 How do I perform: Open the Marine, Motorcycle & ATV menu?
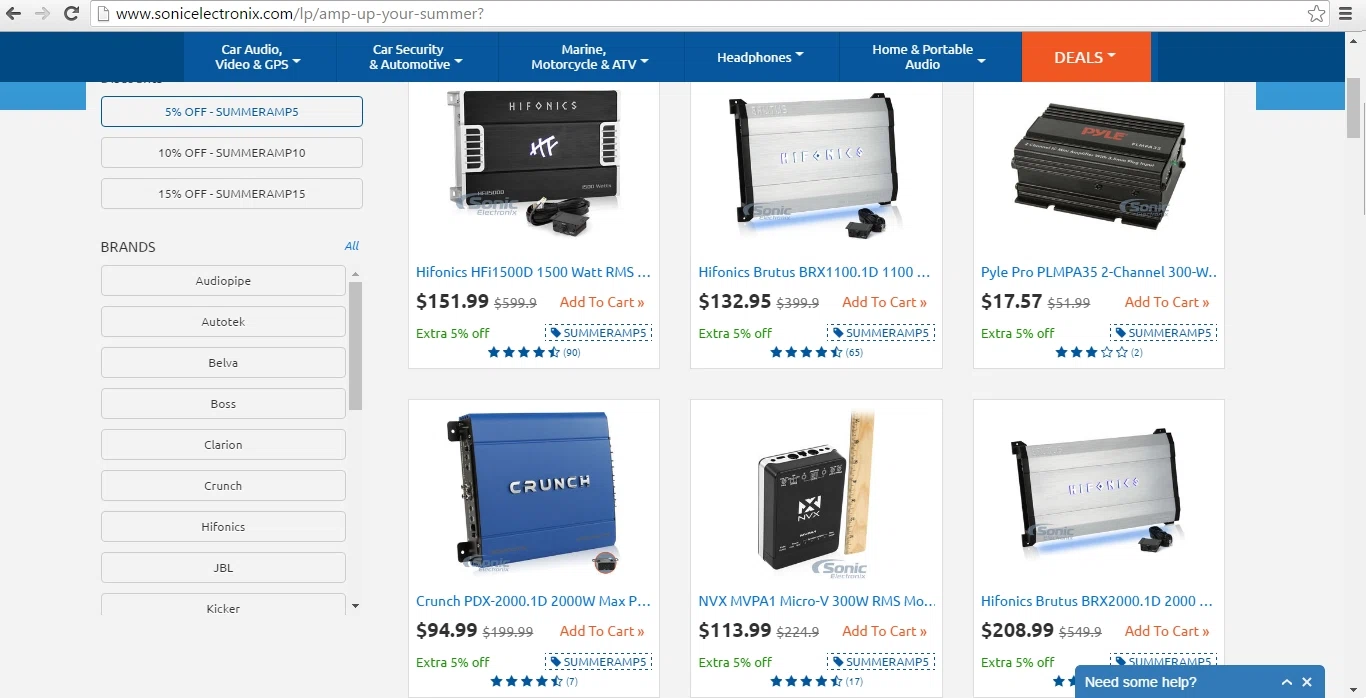tap(590, 57)
